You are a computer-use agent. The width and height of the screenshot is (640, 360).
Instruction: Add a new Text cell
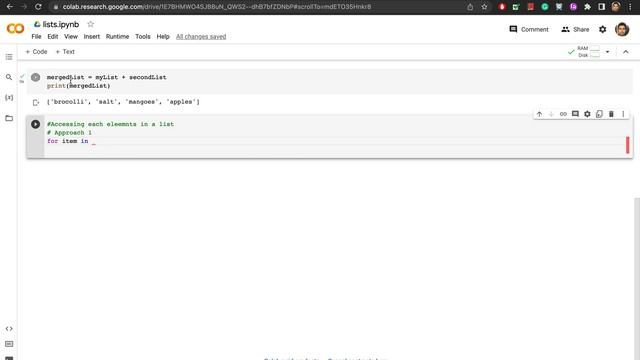click(x=65, y=52)
